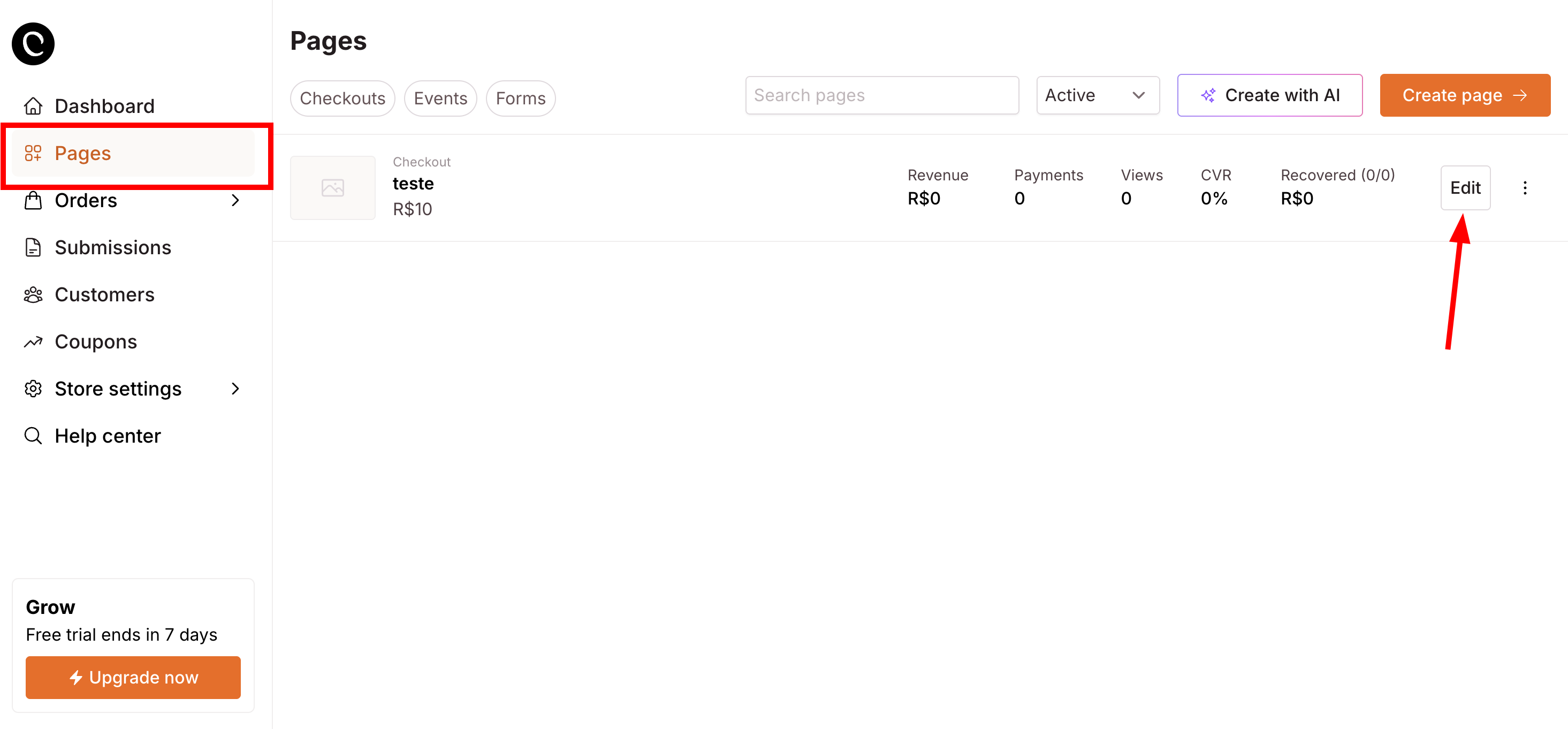Filter pages by Events
1568x729 pixels.
tap(440, 98)
